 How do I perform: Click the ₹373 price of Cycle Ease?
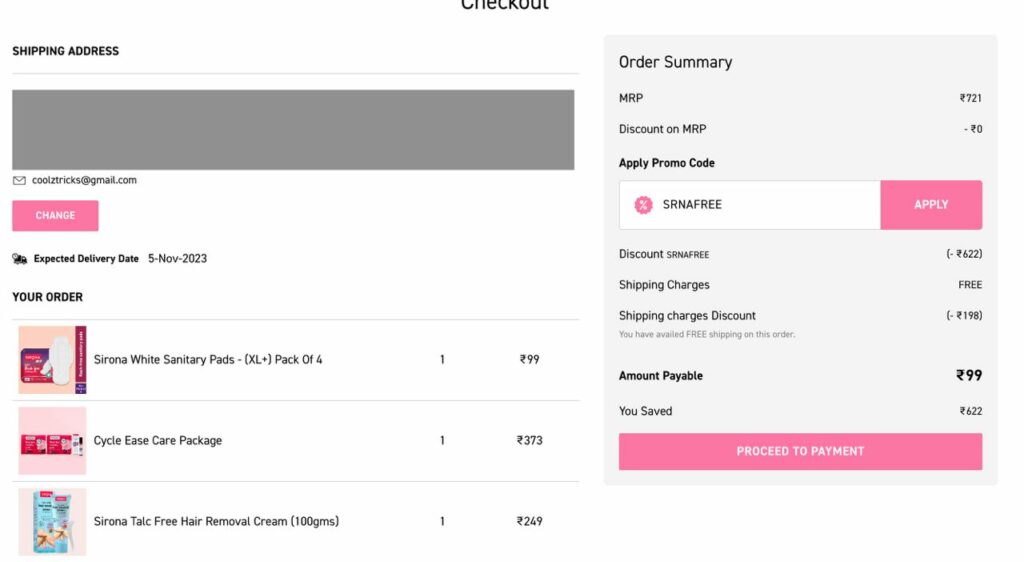pyautogui.click(x=530, y=441)
